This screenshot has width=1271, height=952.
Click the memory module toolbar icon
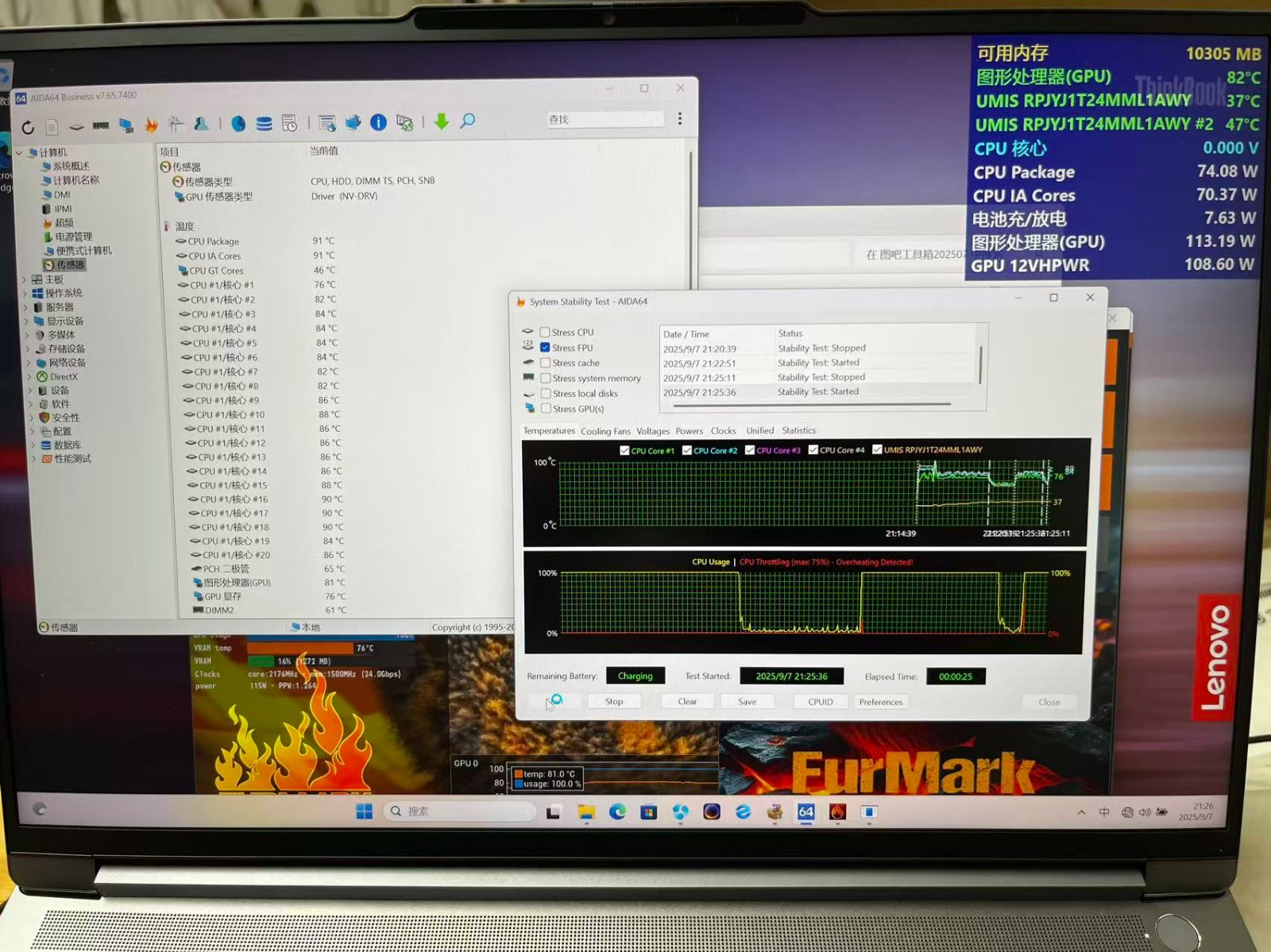point(101,125)
